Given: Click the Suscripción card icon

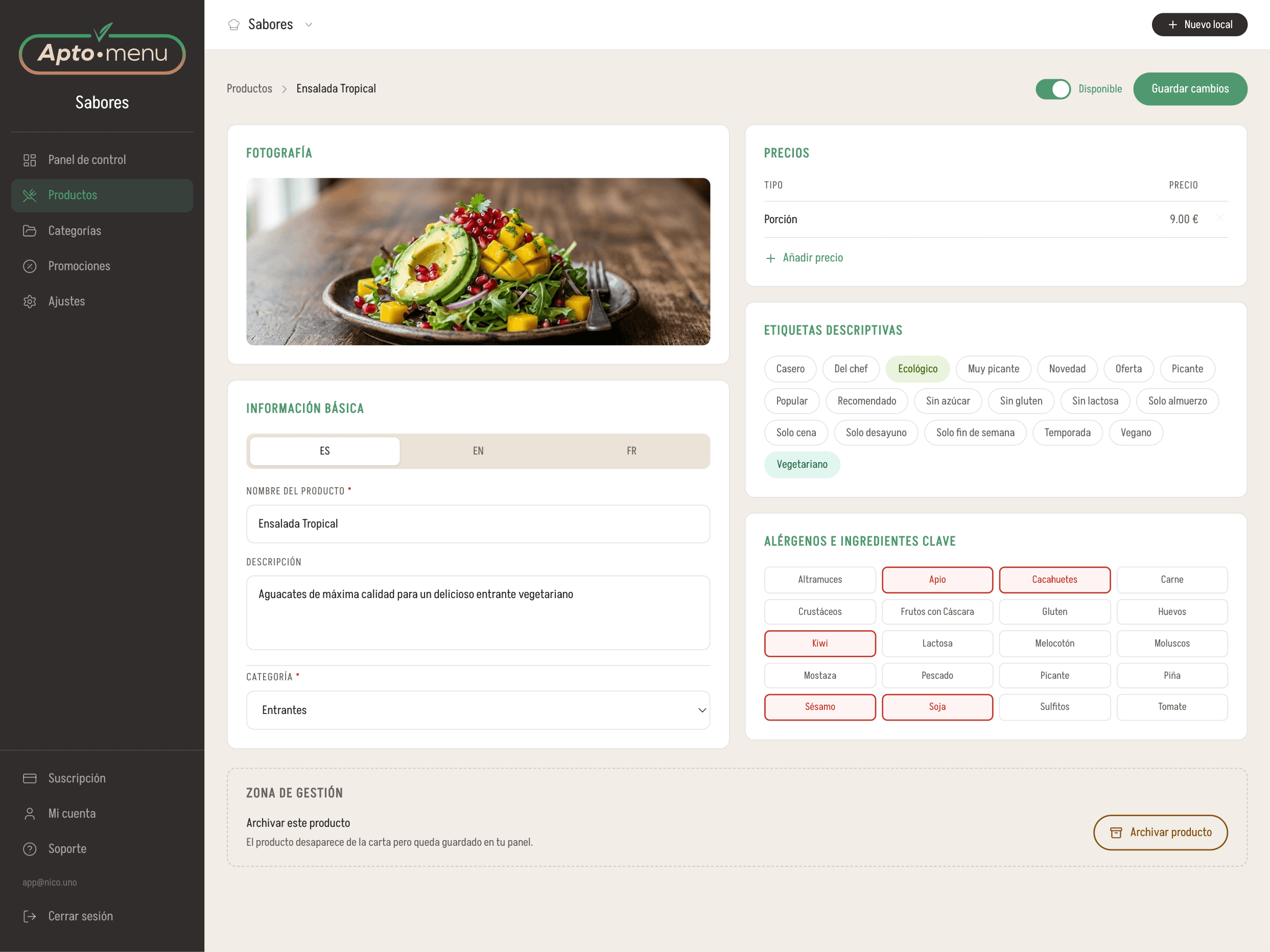Looking at the screenshot, I should pyautogui.click(x=30, y=778).
